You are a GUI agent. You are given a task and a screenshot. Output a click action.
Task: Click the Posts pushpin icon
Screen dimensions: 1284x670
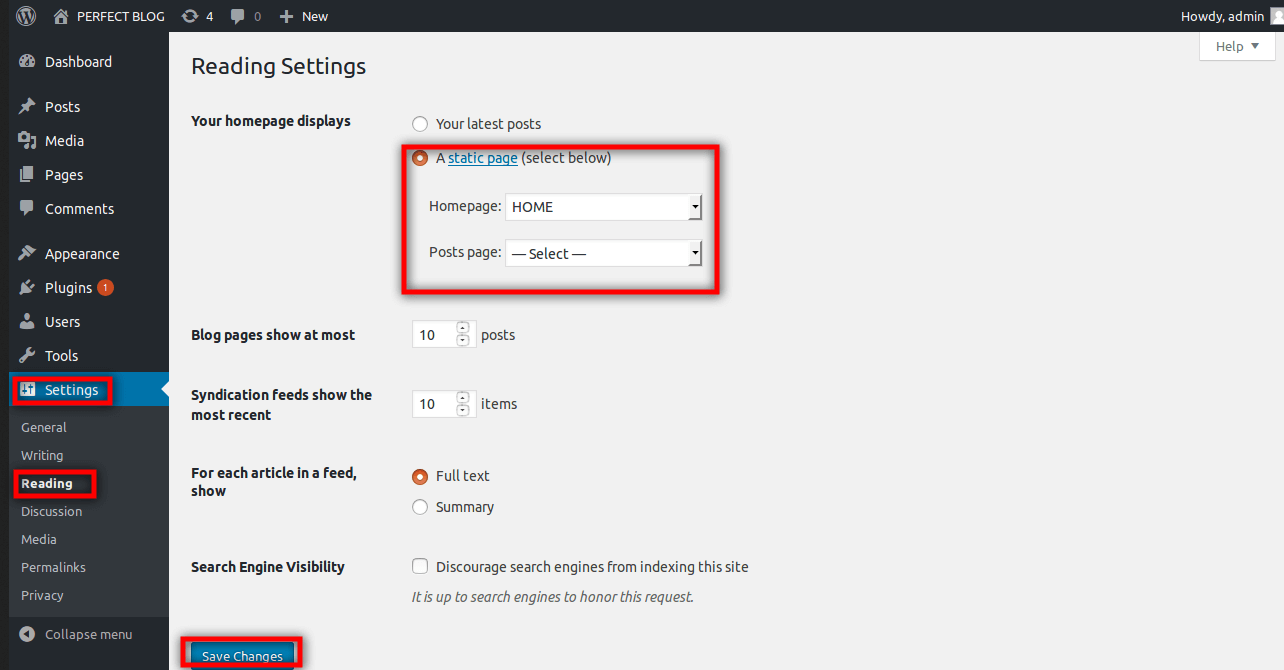27,107
